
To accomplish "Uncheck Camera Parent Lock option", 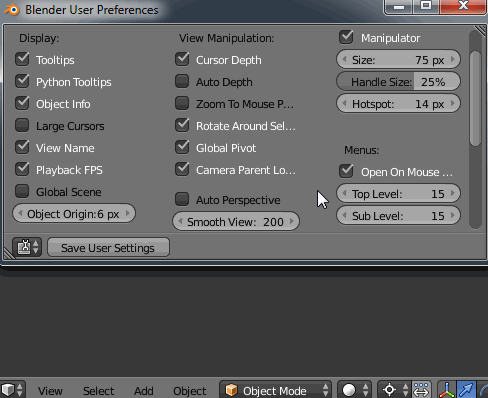I will click(182, 170).
